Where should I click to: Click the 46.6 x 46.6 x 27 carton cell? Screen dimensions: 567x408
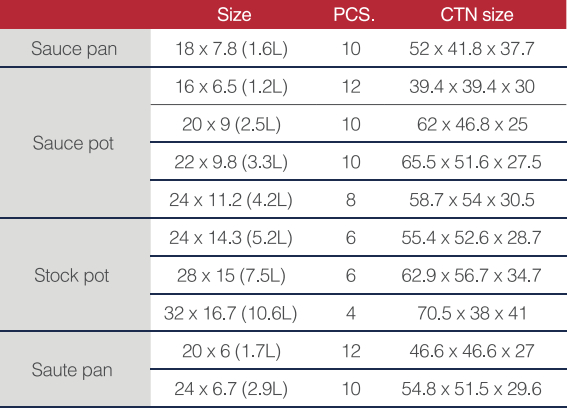pyautogui.click(x=472, y=351)
